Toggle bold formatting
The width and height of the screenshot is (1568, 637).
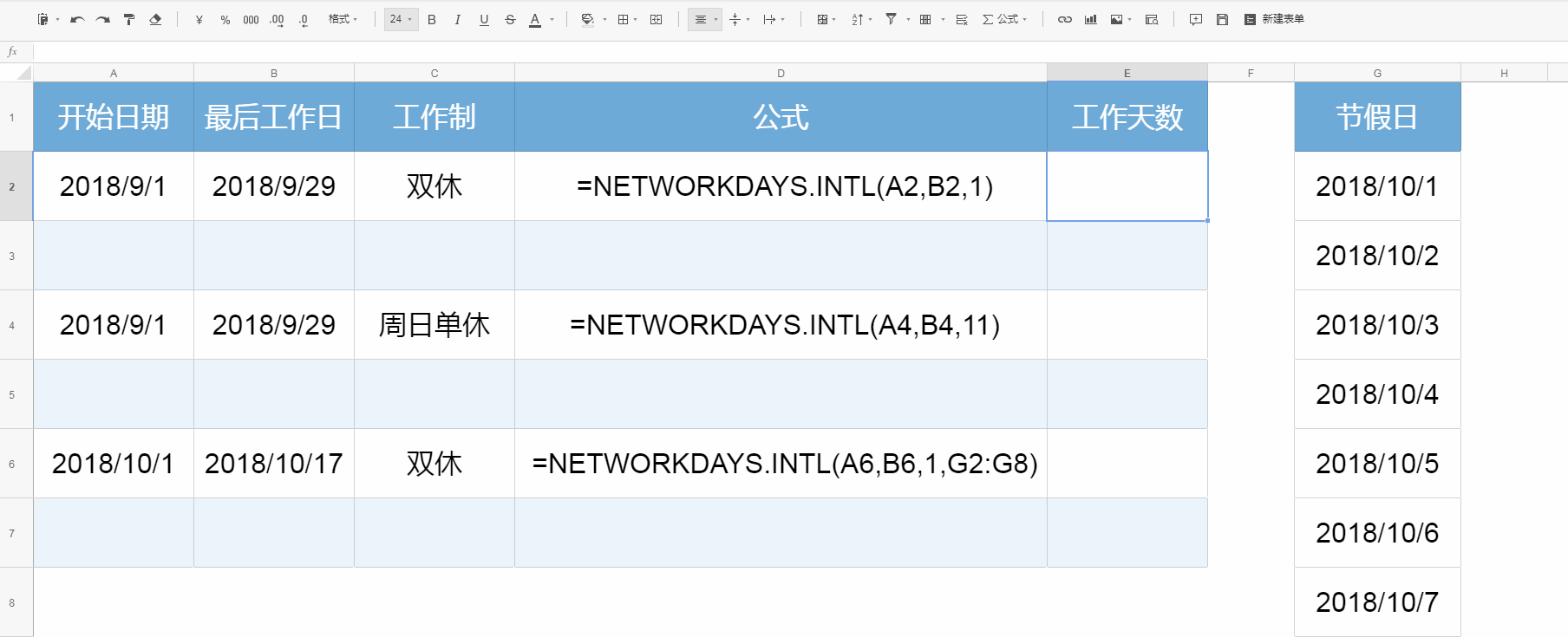(x=432, y=19)
